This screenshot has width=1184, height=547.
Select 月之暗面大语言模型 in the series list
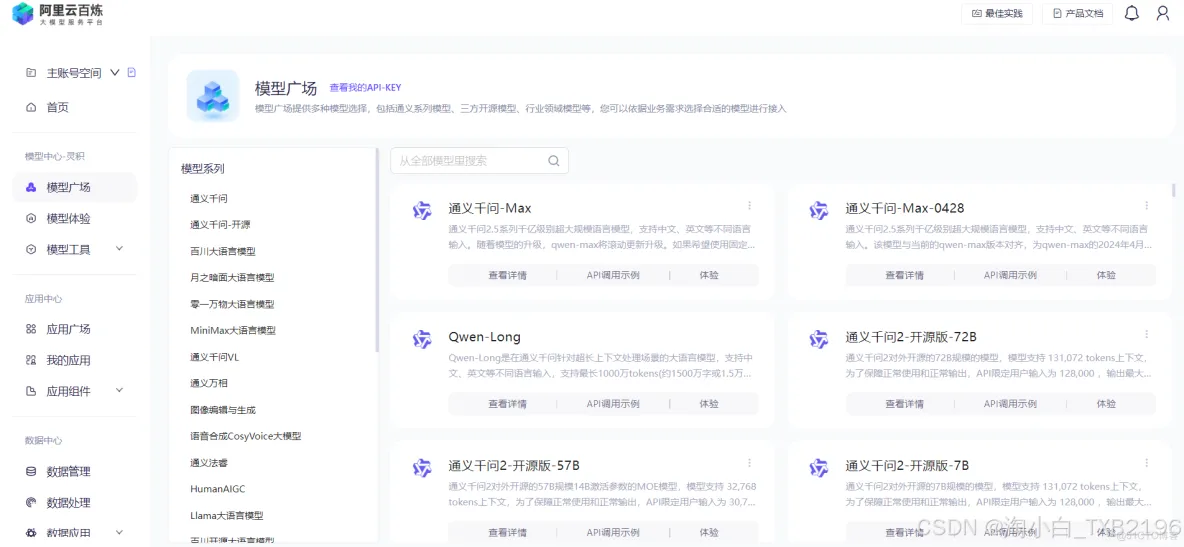pos(233,277)
